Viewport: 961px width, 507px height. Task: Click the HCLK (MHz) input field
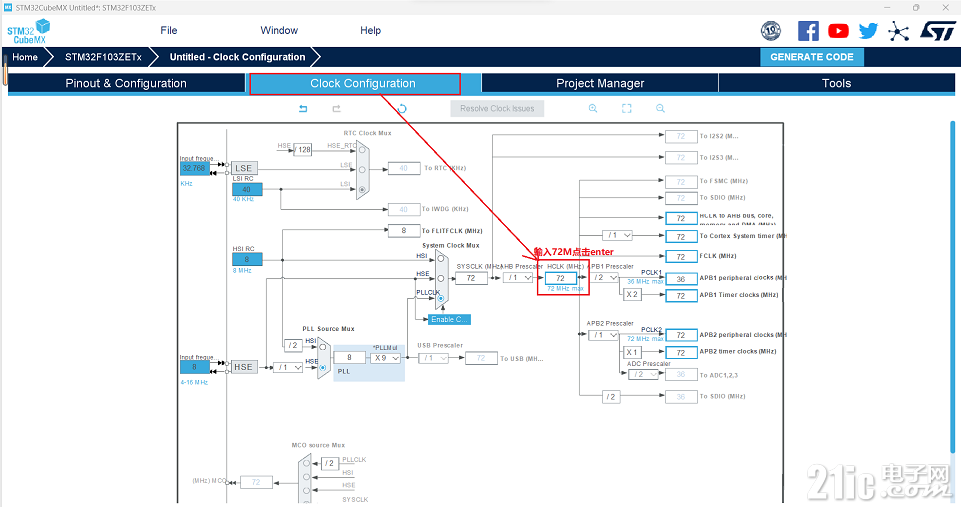point(561,278)
